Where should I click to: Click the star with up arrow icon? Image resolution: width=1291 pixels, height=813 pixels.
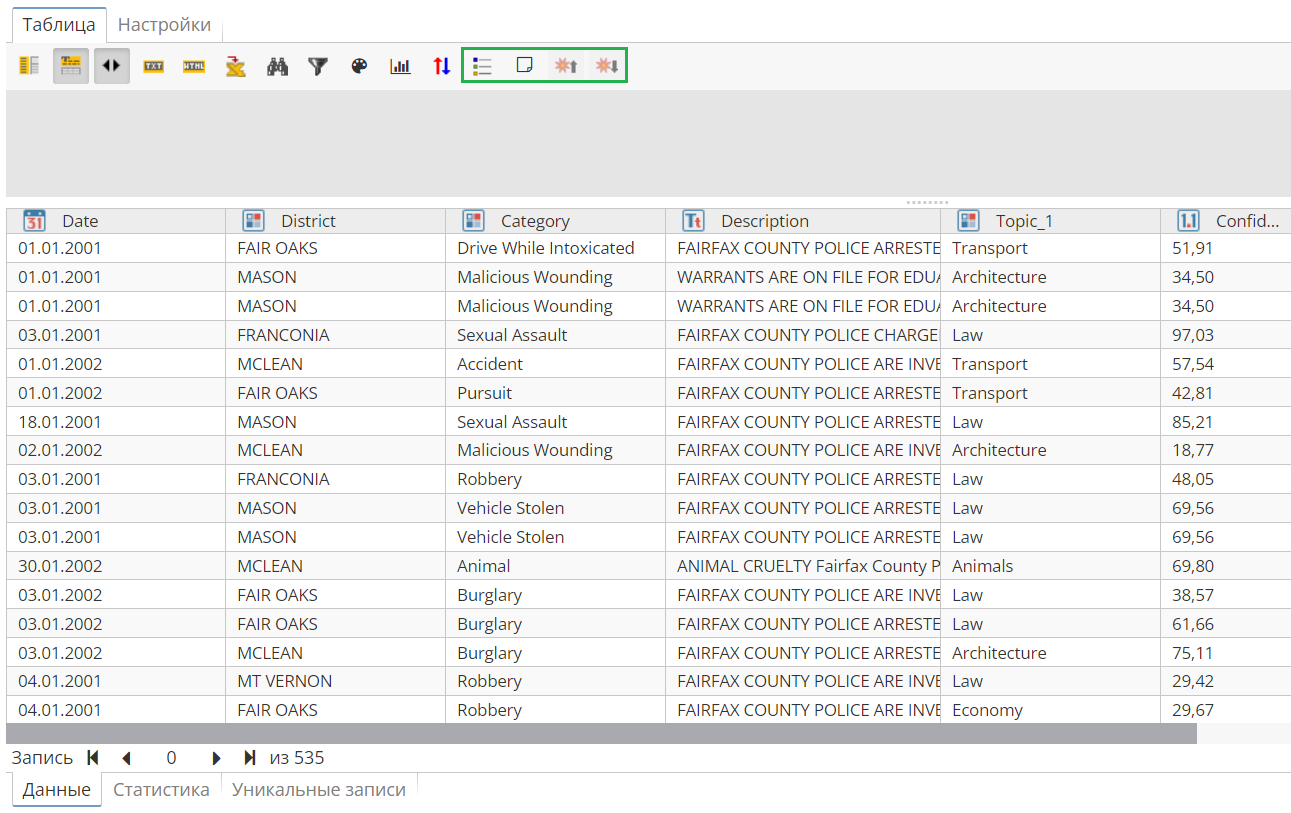(566, 66)
